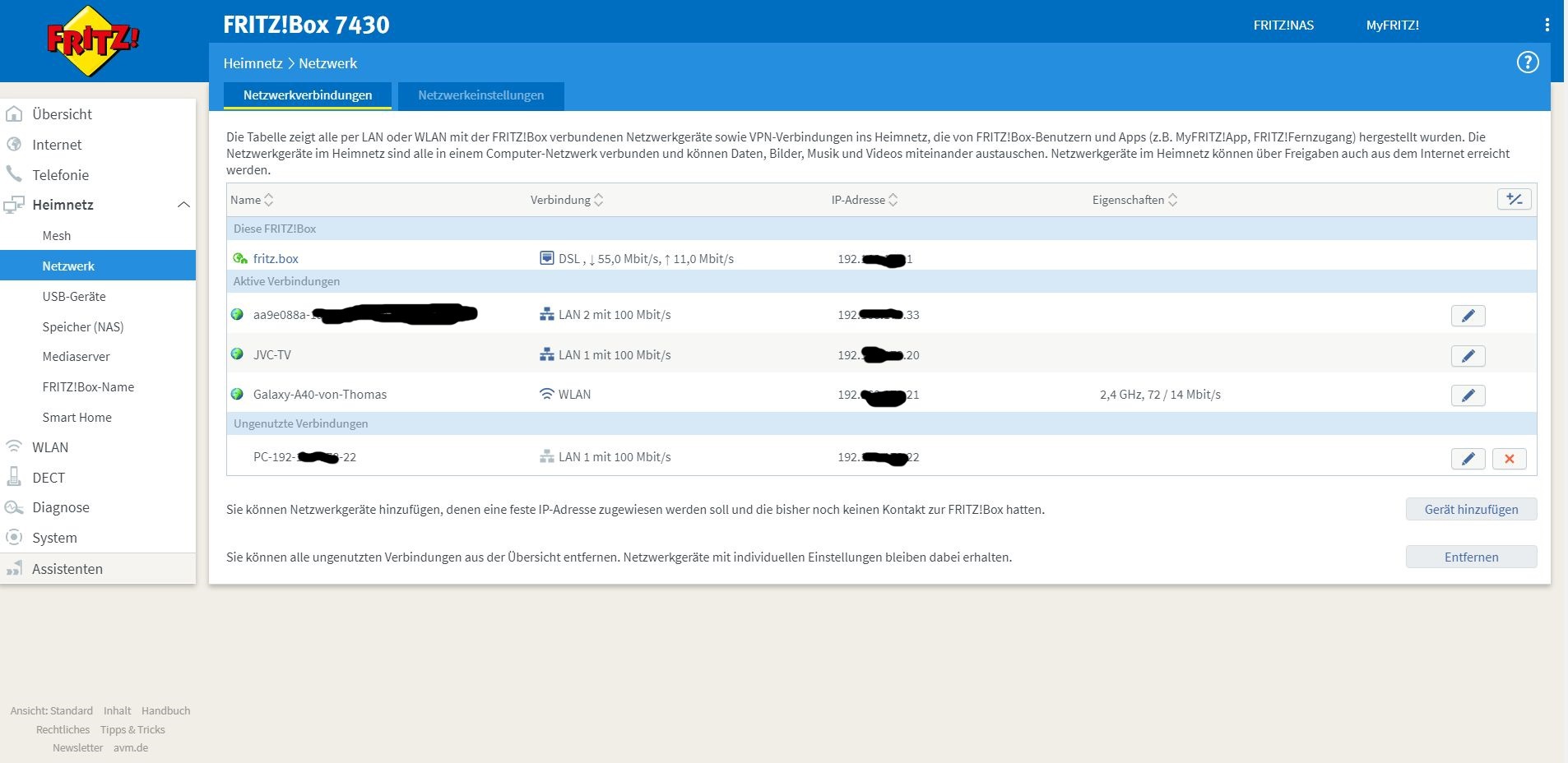This screenshot has width=1568, height=763.
Task: Click the Assistenten icon in sidebar
Action: 14,569
